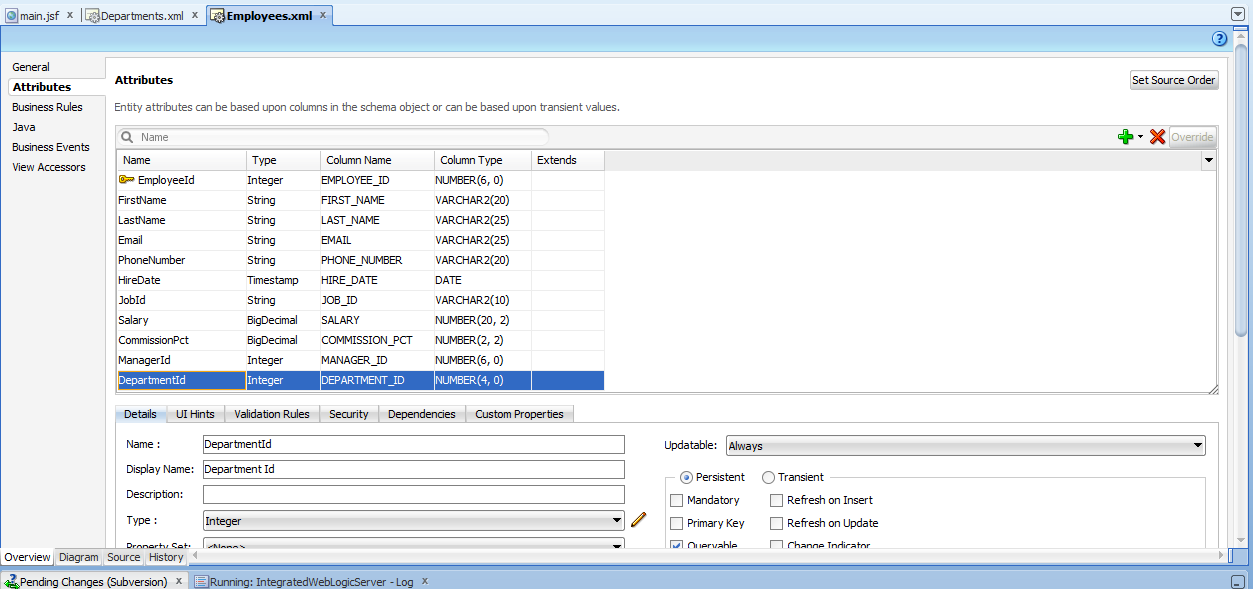Open the dropdown arrow next to the green plus

(1138, 137)
